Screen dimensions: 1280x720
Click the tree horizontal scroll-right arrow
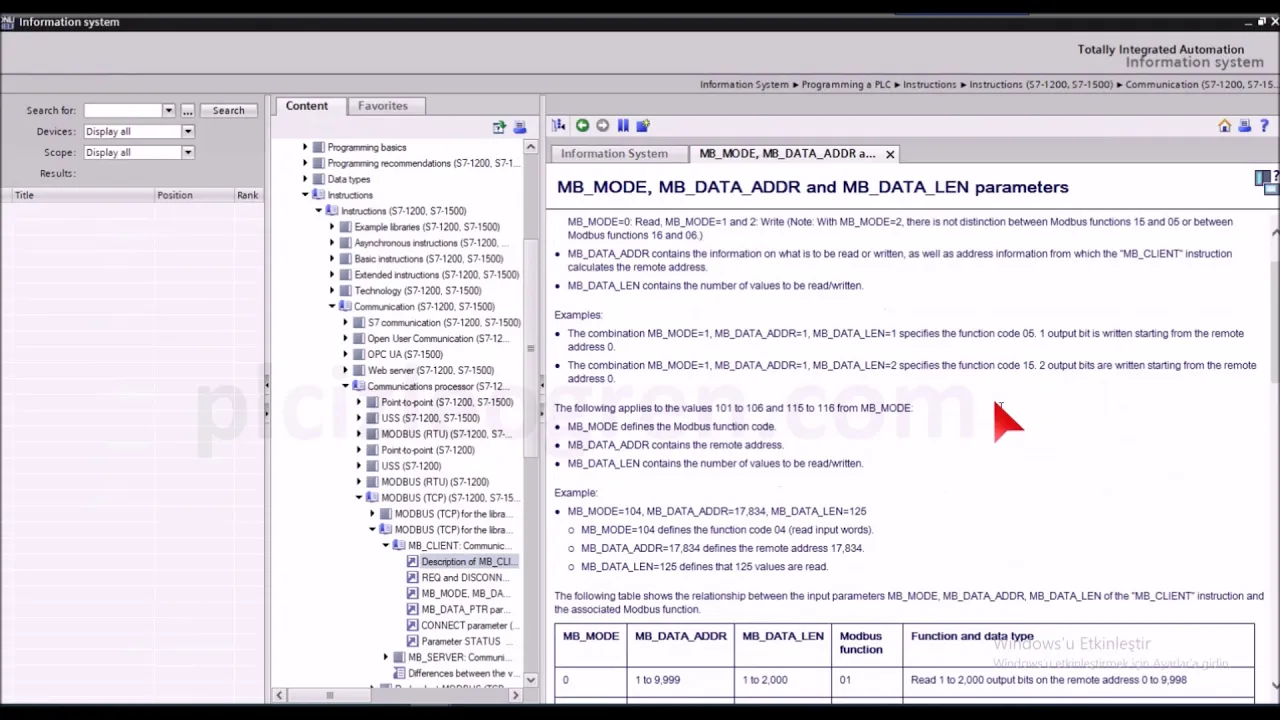tap(516, 695)
